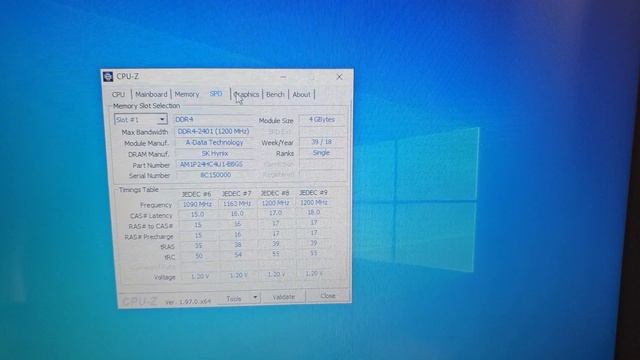Select the Module Size 4 GBytes value
This screenshot has height=360, width=640.
pyautogui.click(x=322, y=120)
